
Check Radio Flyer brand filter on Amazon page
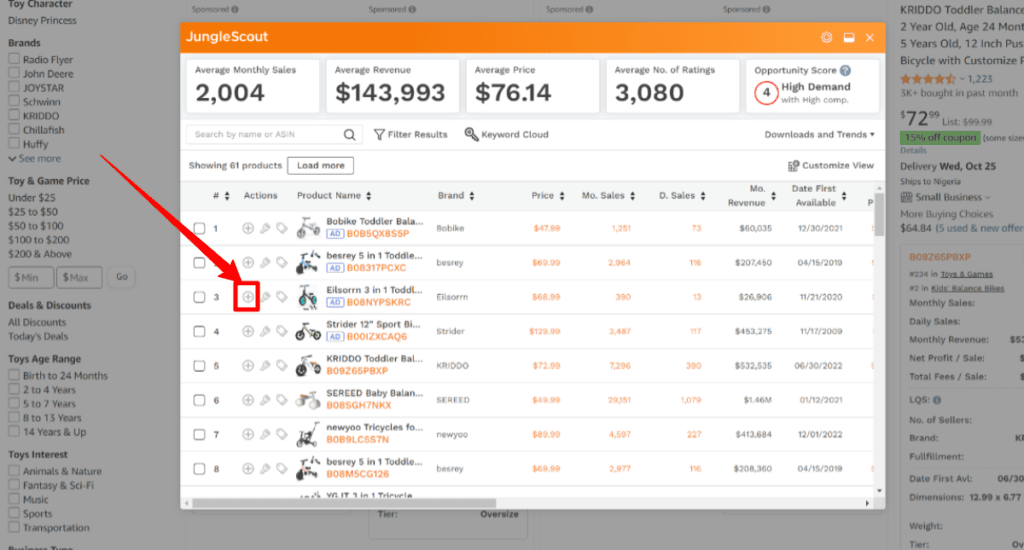(x=14, y=59)
